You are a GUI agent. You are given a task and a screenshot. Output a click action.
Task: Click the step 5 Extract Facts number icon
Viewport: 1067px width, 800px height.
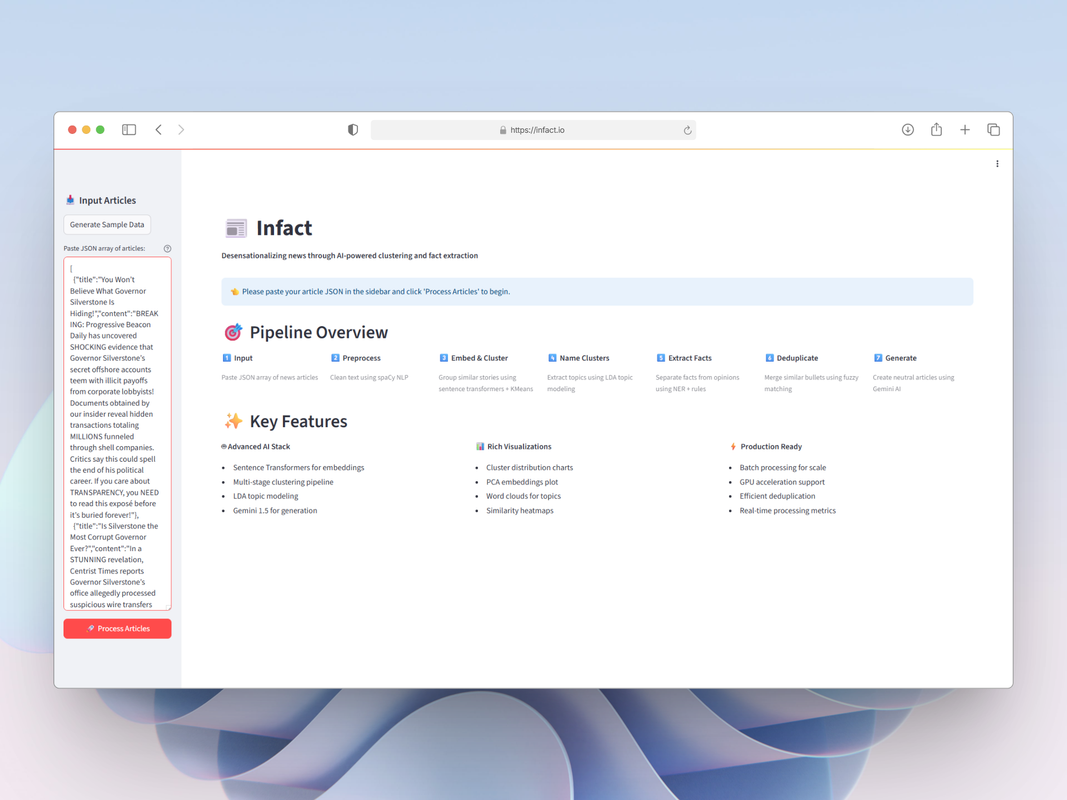click(x=661, y=358)
